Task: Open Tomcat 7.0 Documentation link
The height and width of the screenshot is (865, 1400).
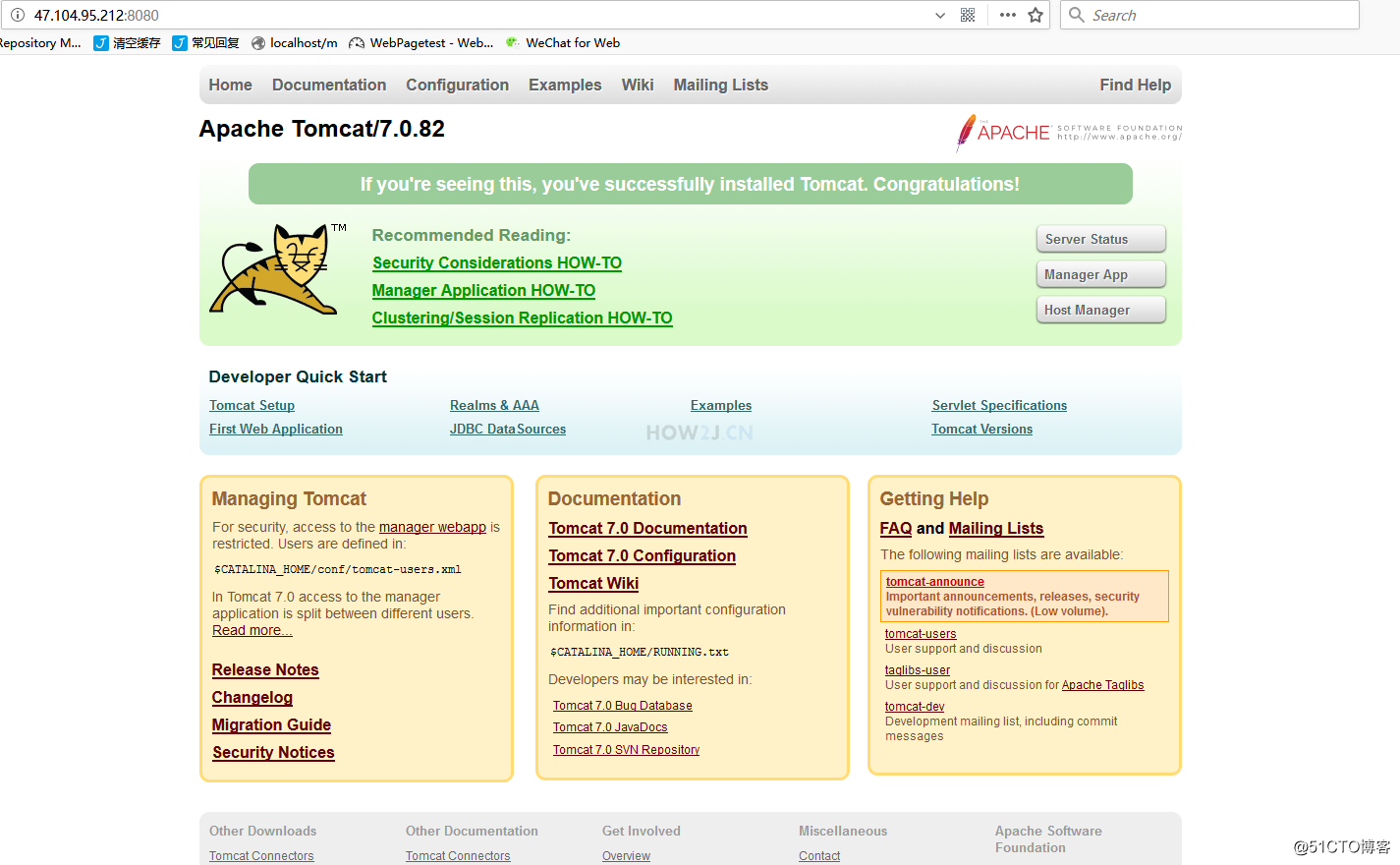Action: tap(647, 528)
